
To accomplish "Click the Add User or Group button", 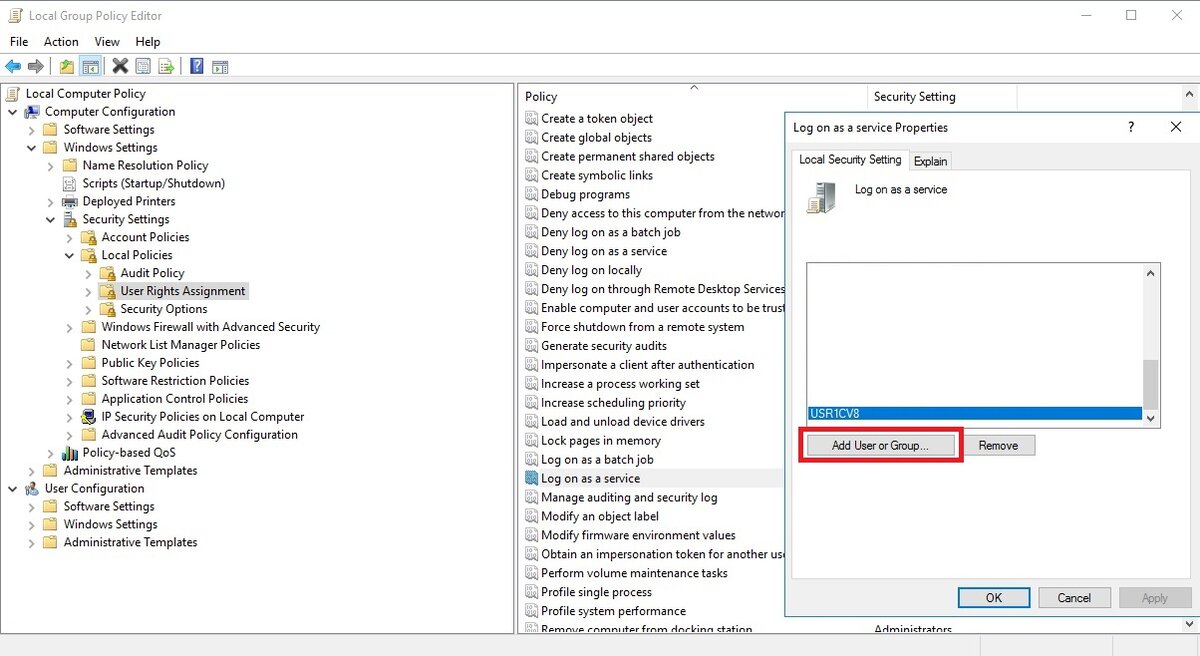I will 880,446.
